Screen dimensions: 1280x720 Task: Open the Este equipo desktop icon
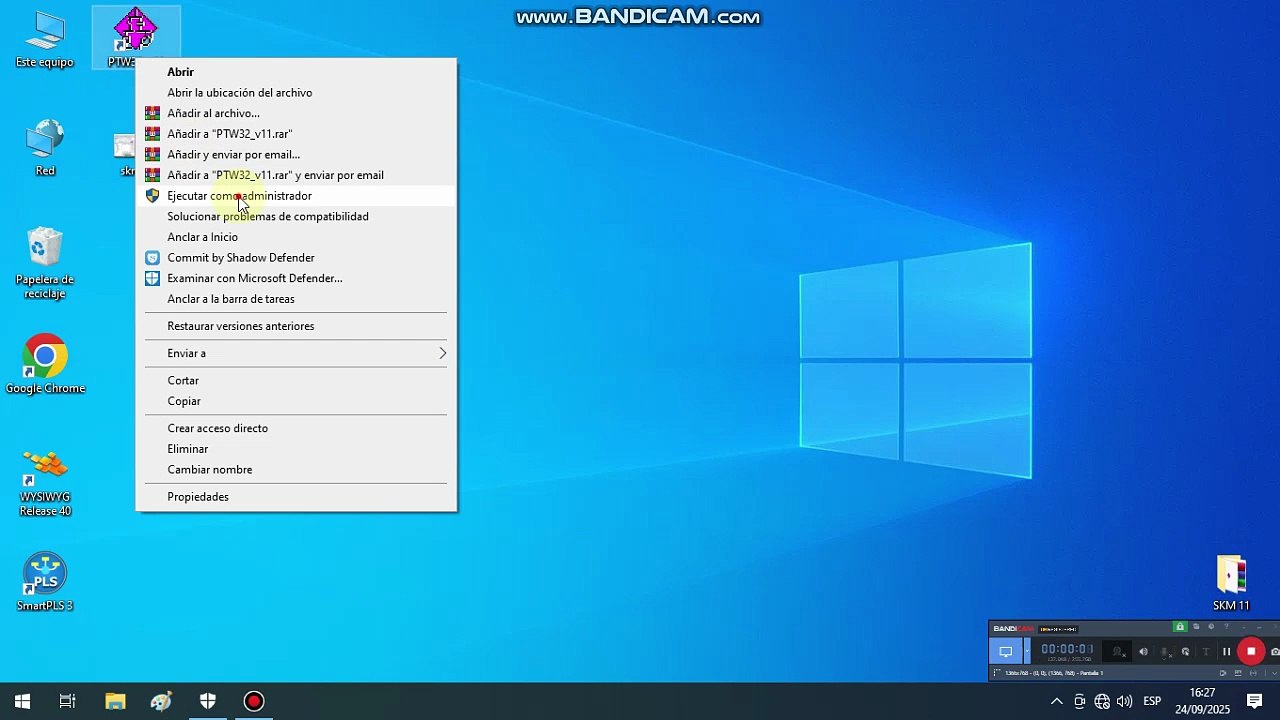coord(45,40)
